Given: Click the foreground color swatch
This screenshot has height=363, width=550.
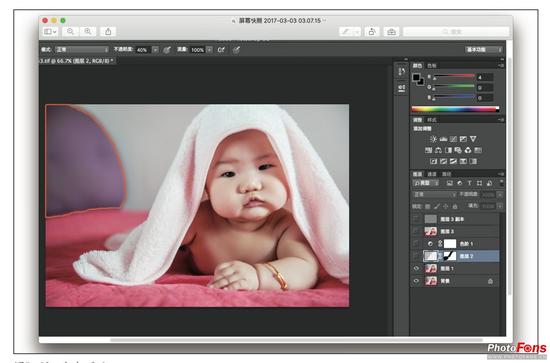Looking at the screenshot, I should pyautogui.click(x=416, y=78).
